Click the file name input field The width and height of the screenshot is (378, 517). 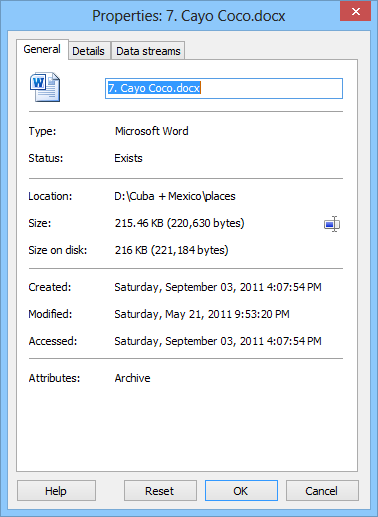pos(224,88)
